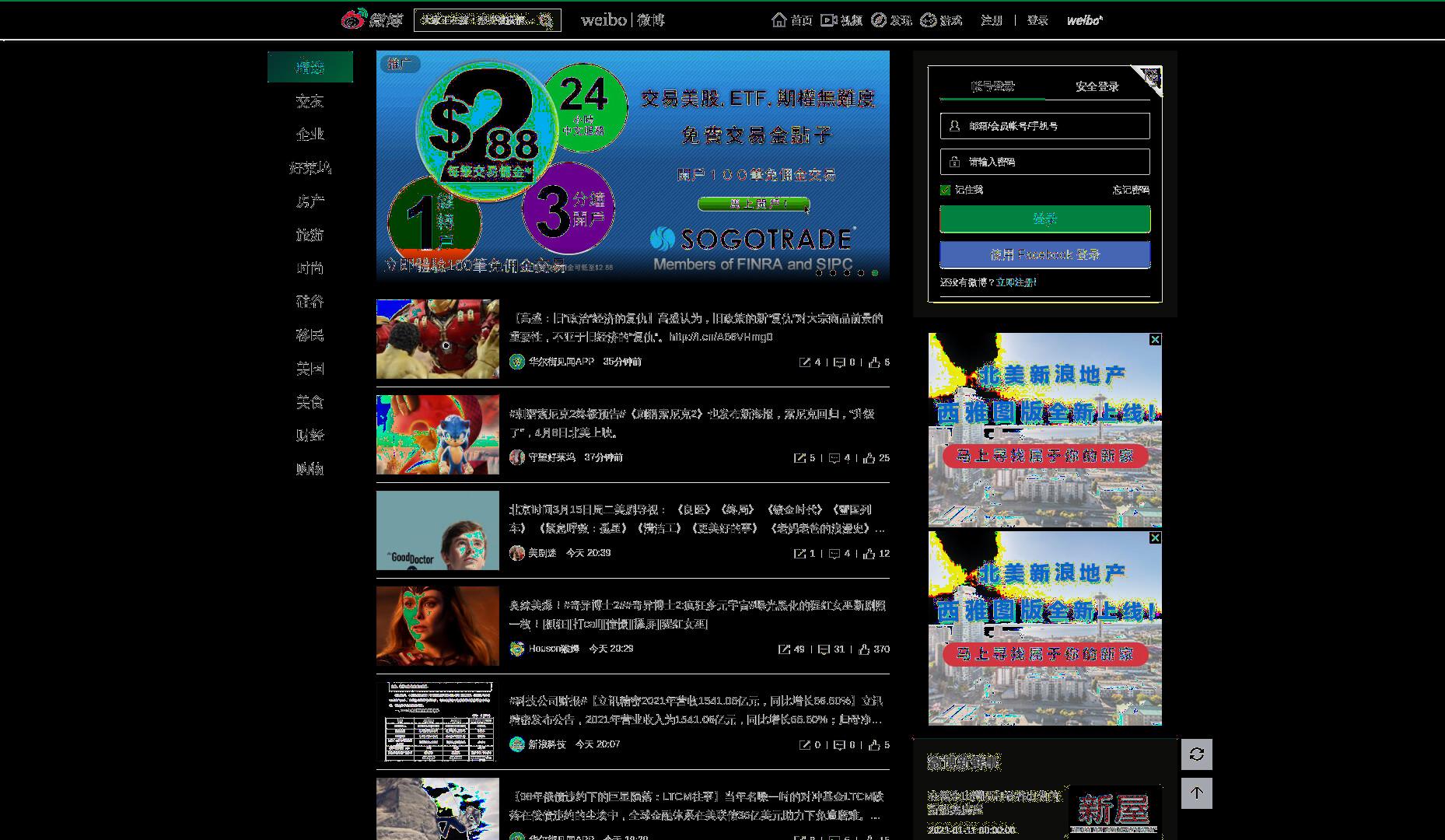
Task: Select 好莱坞 in the sidebar
Action: coord(310,168)
